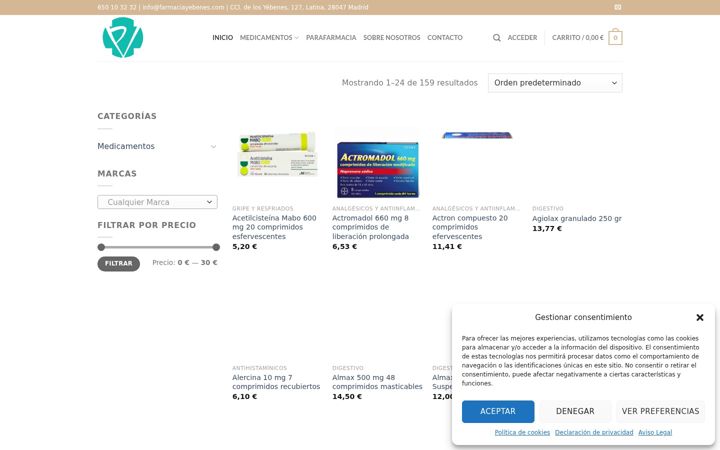The width and height of the screenshot is (720, 450).
Task: Click the email envelope icon in top bar
Action: [618, 7]
